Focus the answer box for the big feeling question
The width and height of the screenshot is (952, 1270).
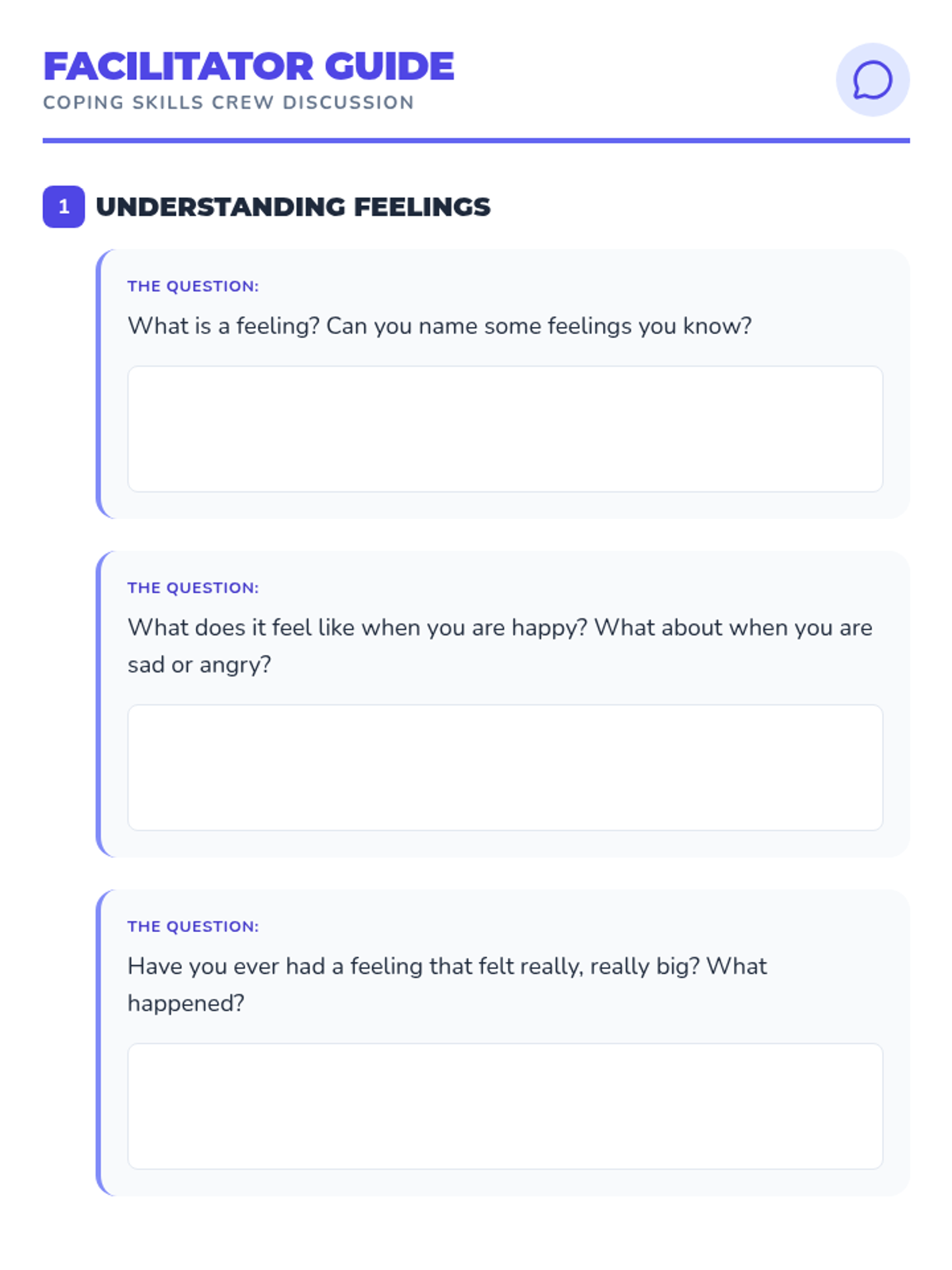[x=505, y=1106]
